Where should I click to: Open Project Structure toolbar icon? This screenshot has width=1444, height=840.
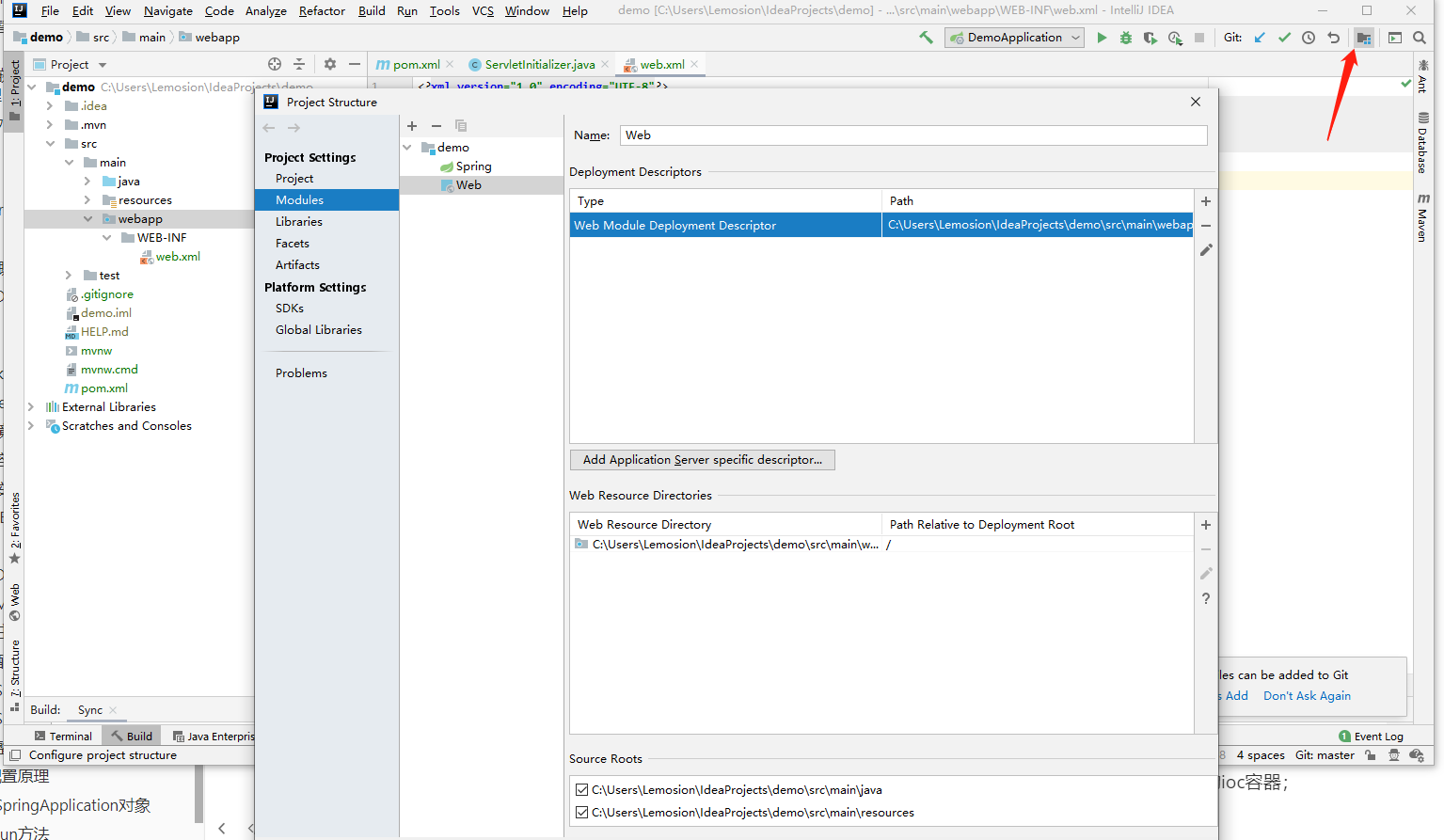coord(1364,38)
